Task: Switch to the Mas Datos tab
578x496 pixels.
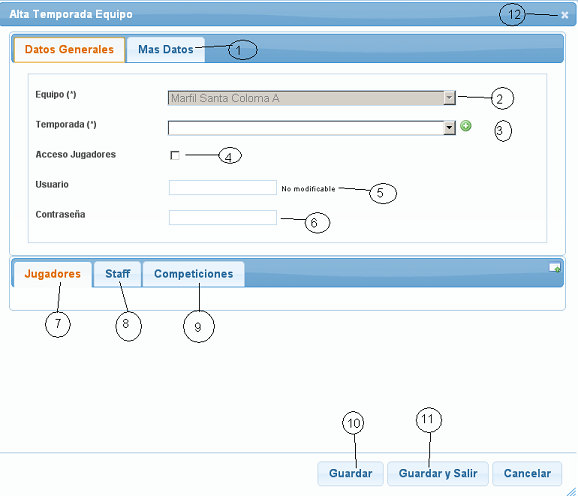Action: click(x=166, y=49)
